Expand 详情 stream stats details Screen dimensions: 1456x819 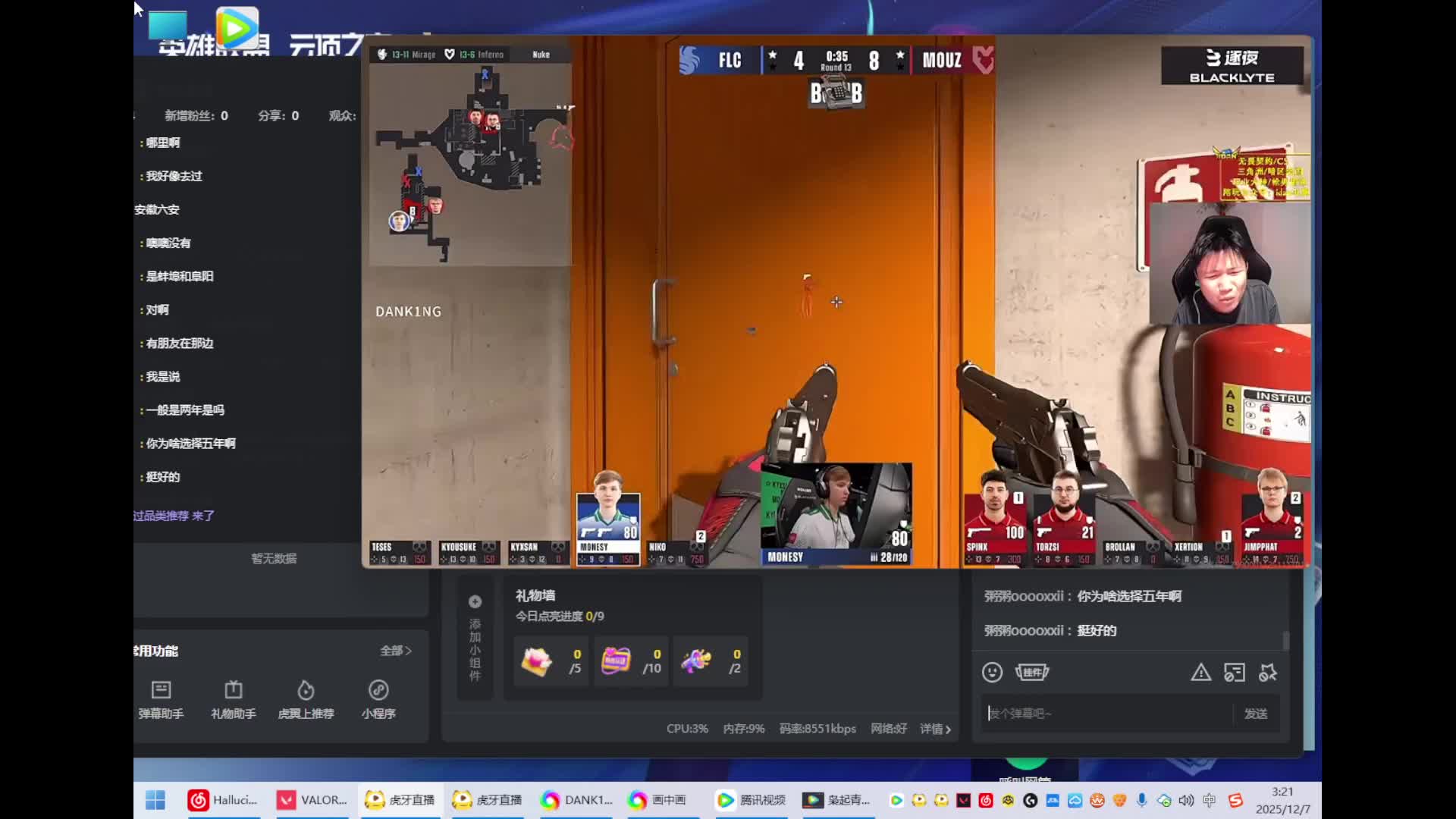tap(935, 729)
